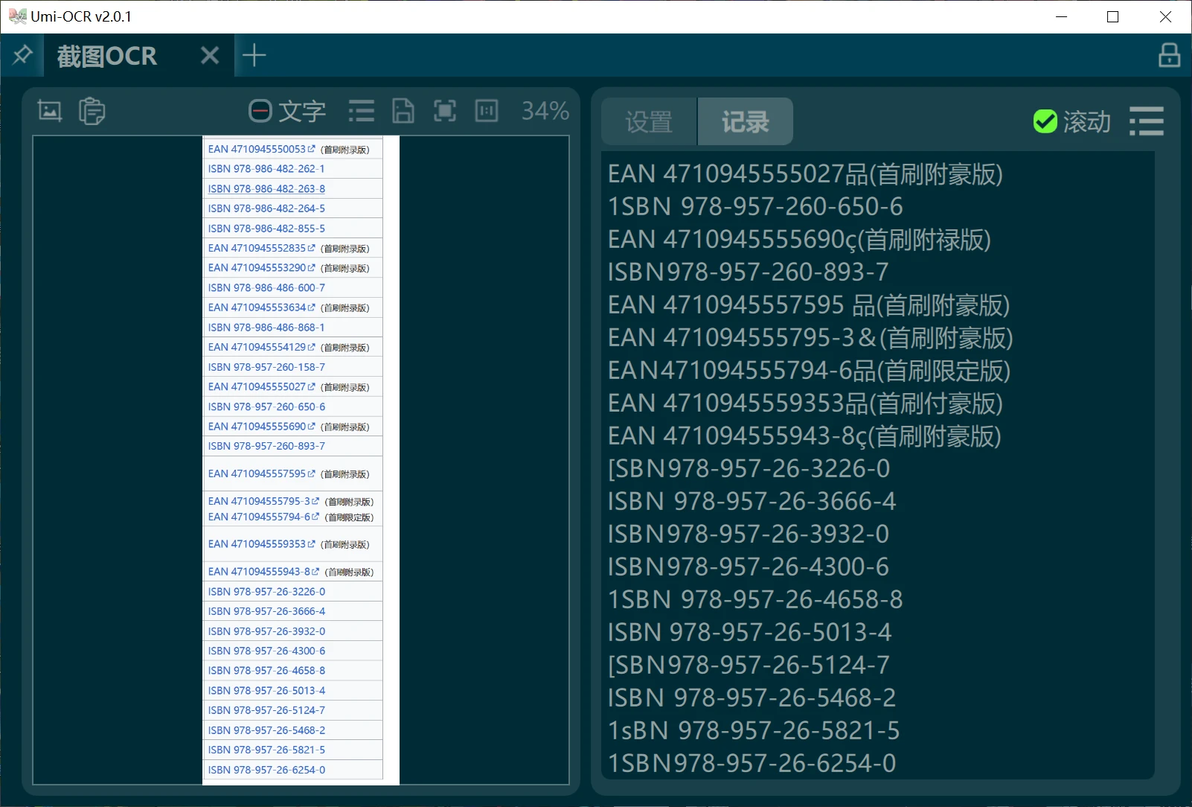Click EAN 4710945553290 in preview image

[x=257, y=267]
